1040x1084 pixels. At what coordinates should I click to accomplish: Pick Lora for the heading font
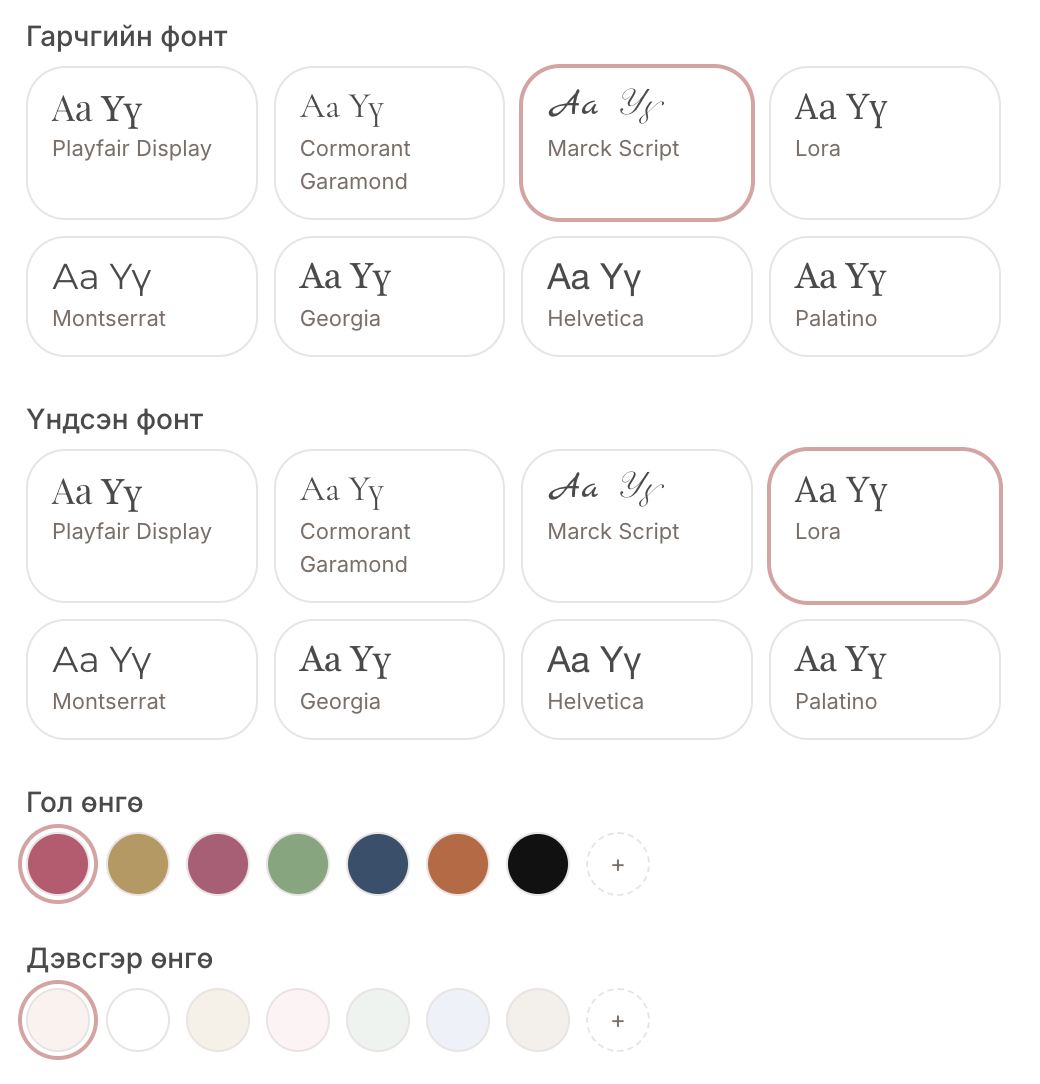pos(885,143)
